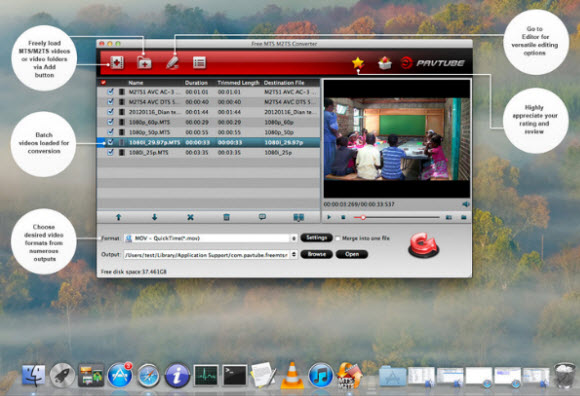
Task: Click the preview seek slider handle
Action: [363, 217]
